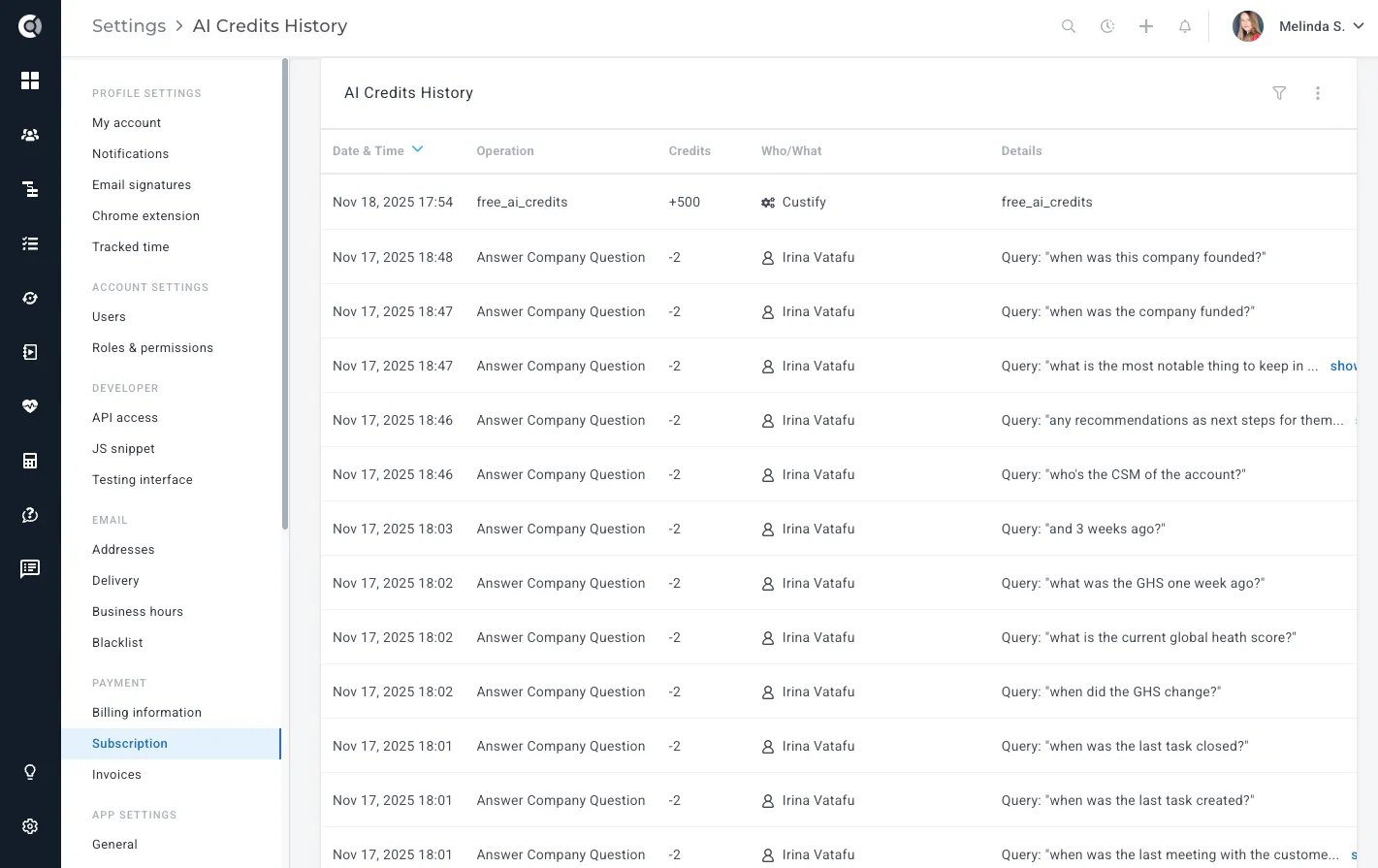The width and height of the screenshot is (1378, 868).
Task: Click the Custify entry in Who/What column
Action: (x=794, y=203)
